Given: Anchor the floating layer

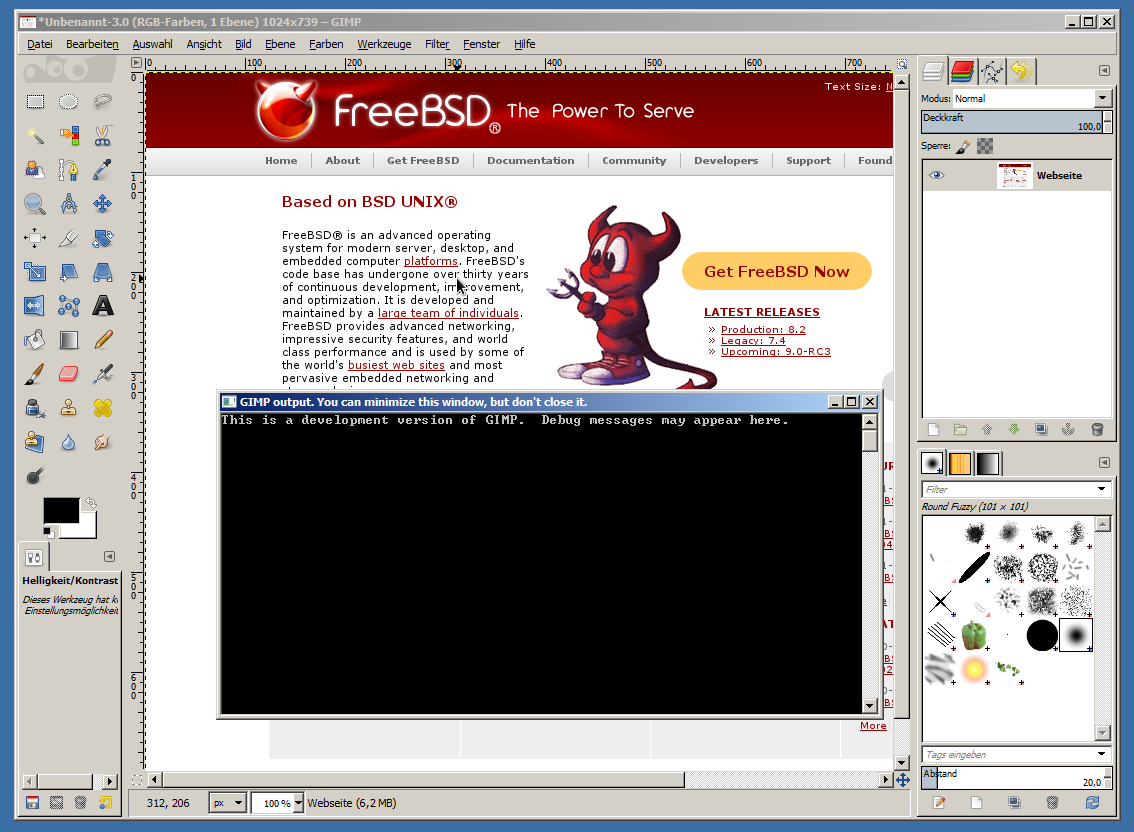Looking at the screenshot, I should click(1068, 430).
